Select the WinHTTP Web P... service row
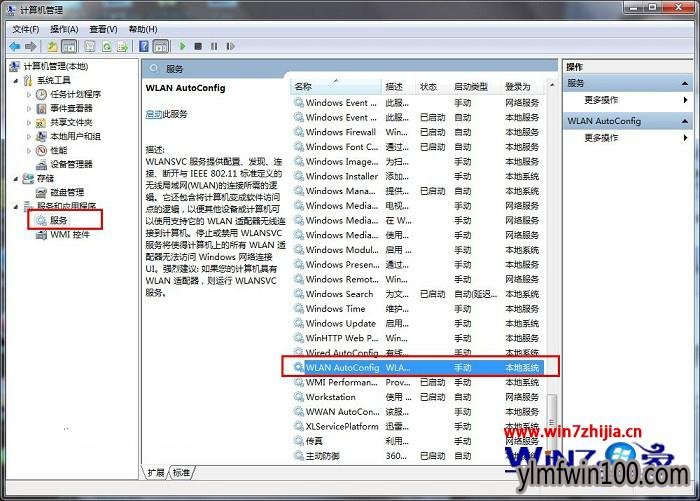Screen dimensions: 700x501 [x=418, y=338]
